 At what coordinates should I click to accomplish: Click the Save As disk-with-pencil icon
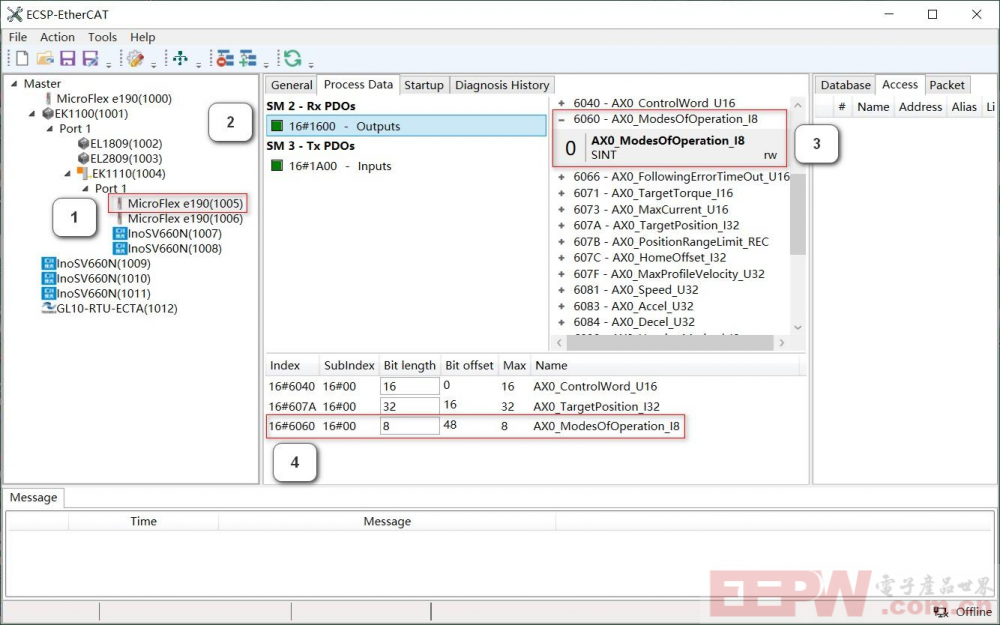(x=91, y=59)
